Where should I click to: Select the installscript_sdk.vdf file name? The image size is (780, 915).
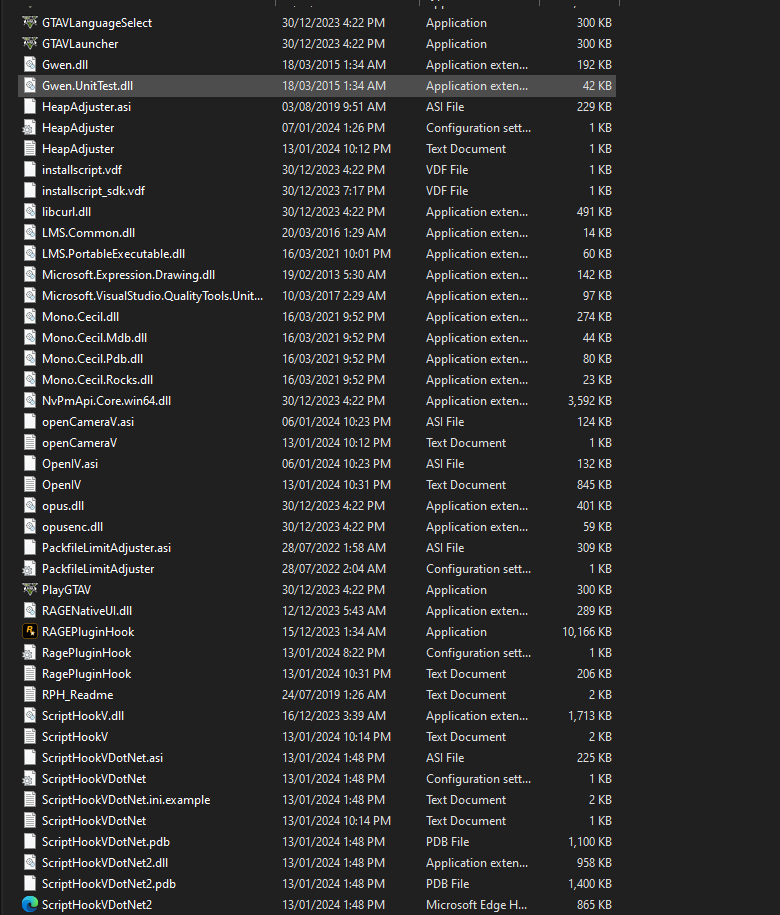tap(93, 191)
